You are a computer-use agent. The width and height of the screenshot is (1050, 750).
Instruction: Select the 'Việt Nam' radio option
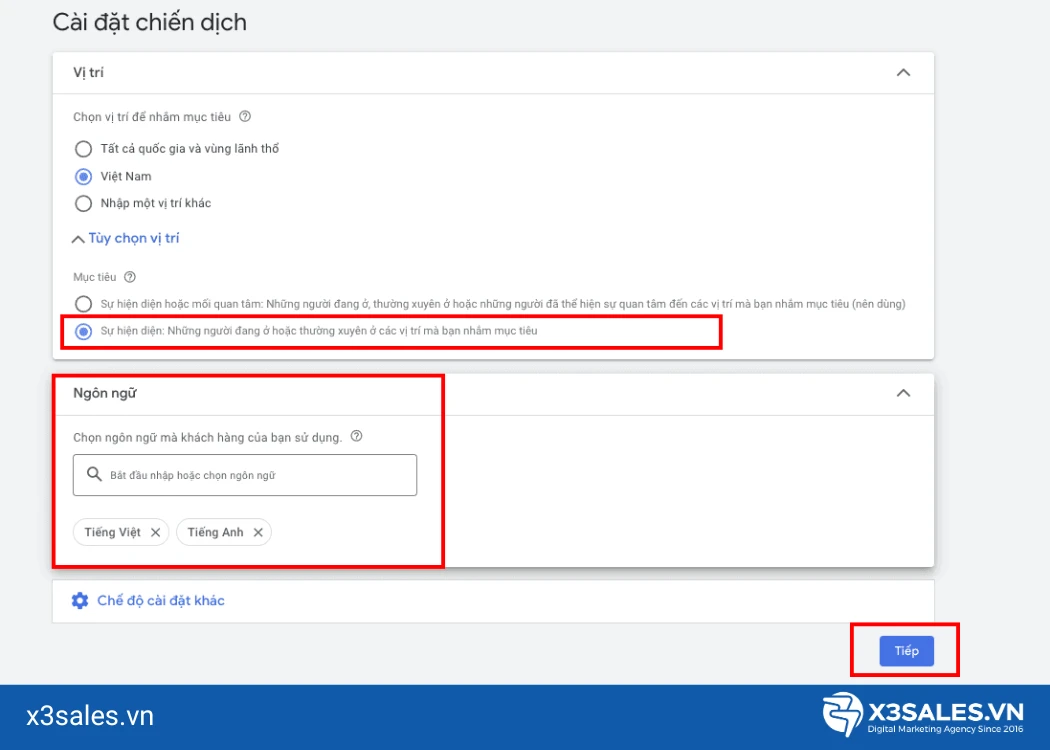[x=83, y=177]
